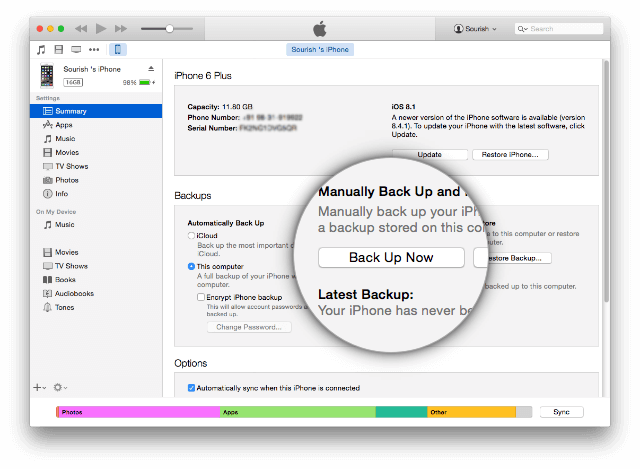Image resolution: width=640 pixels, height=469 pixels.
Task: Click into the Search field
Action: pos(559,29)
